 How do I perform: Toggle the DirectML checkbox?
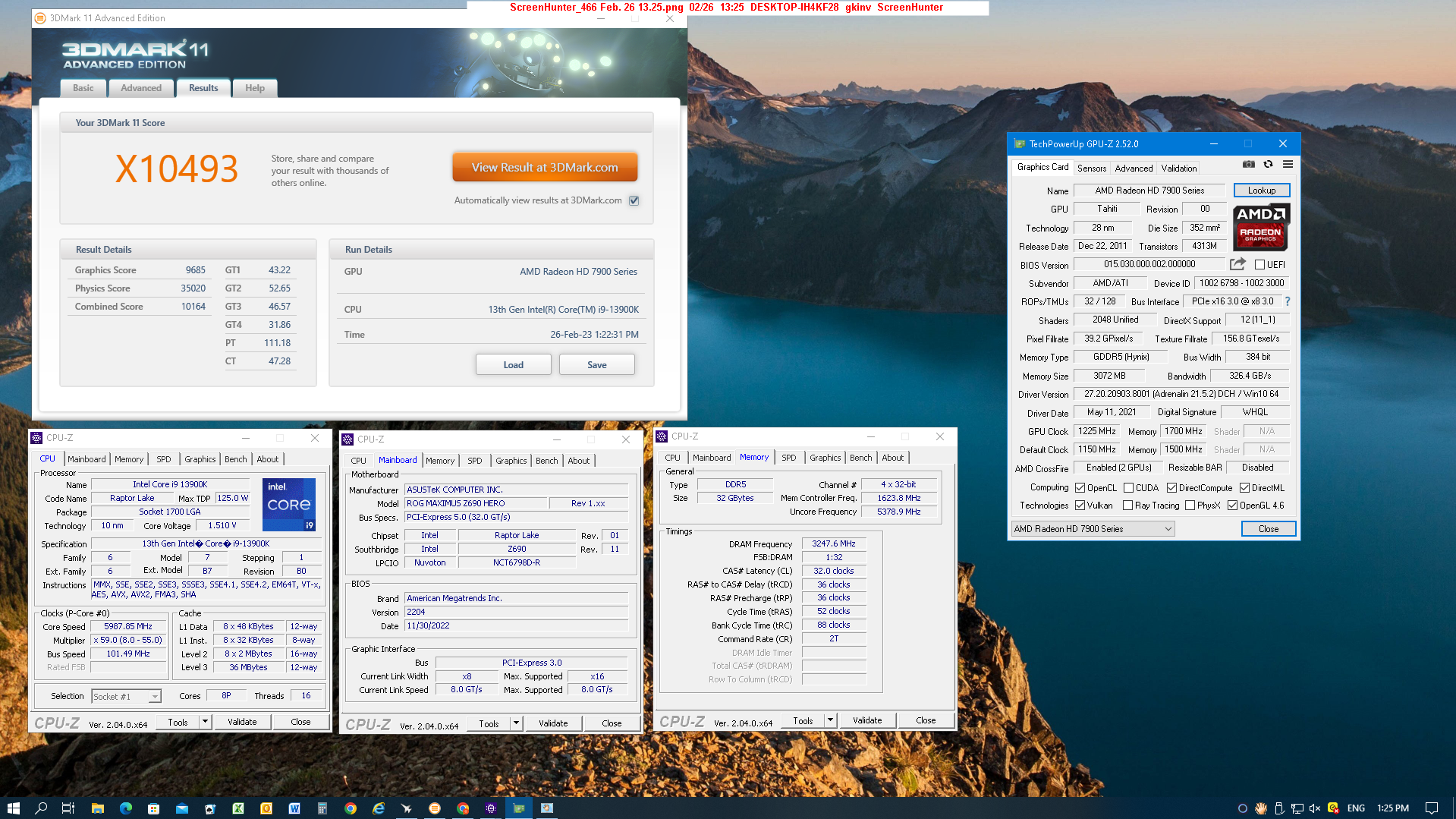(1244, 488)
